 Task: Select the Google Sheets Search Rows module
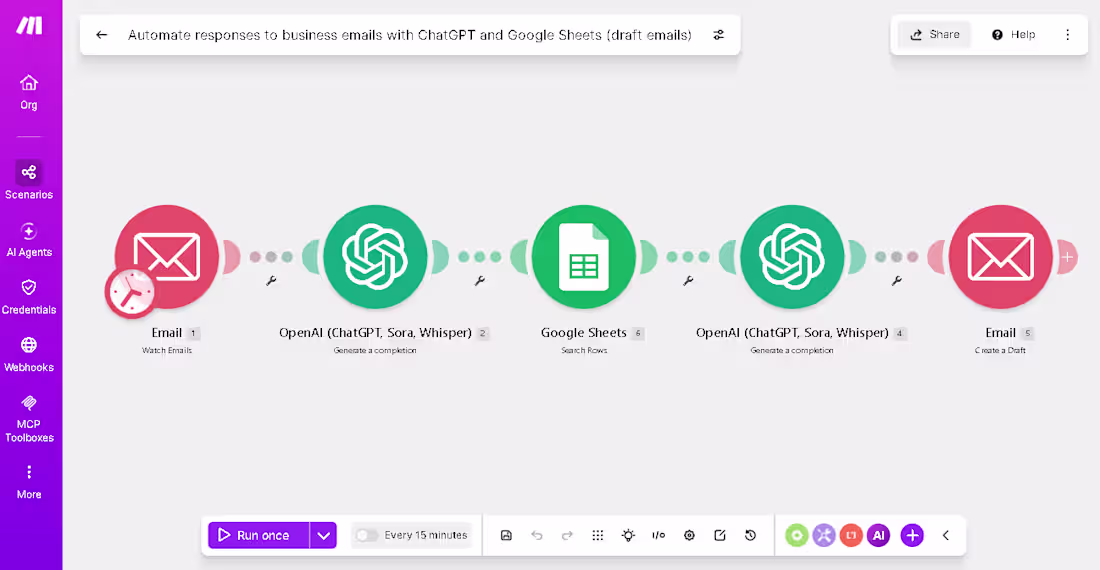click(x=584, y=257)
